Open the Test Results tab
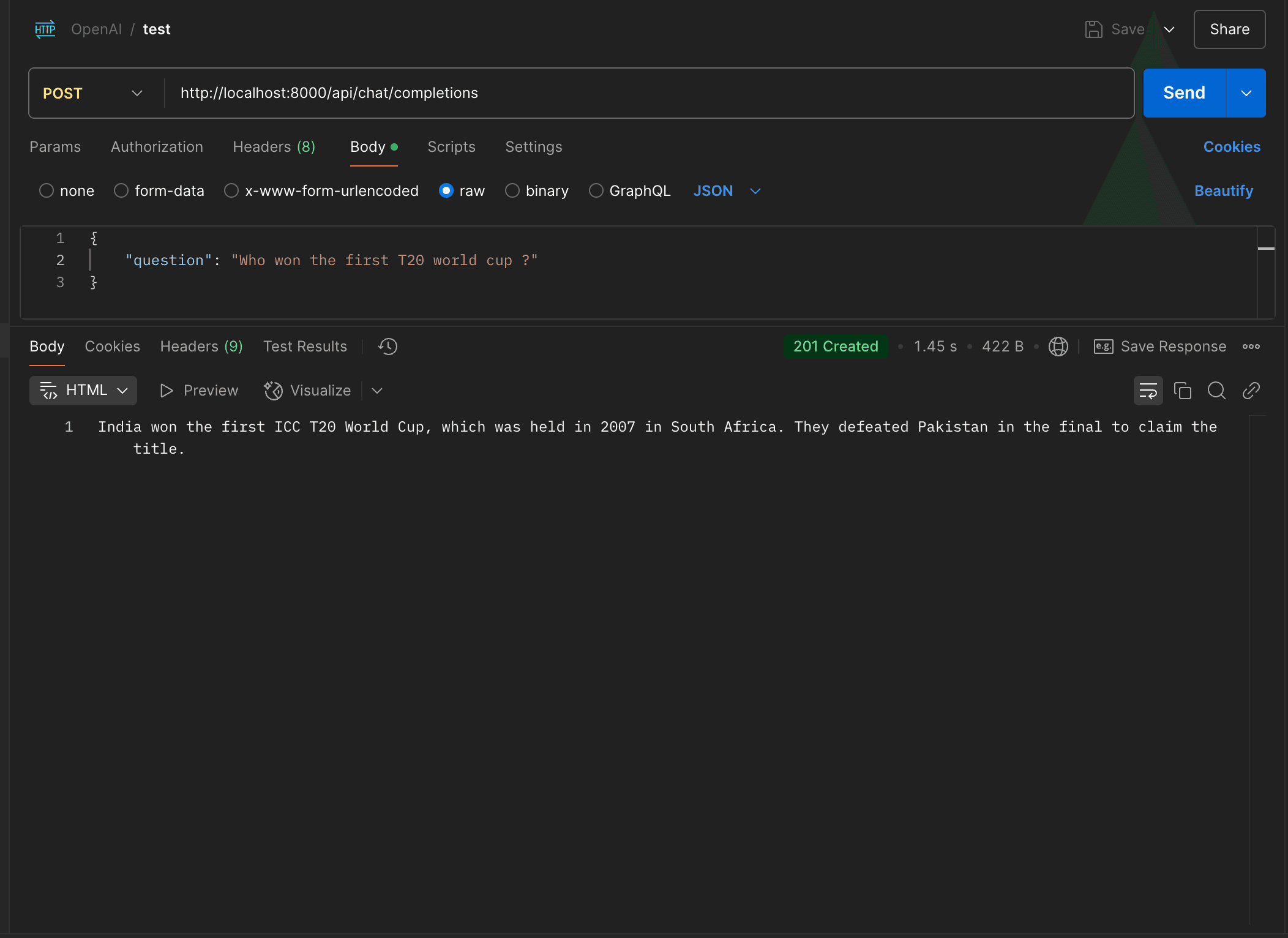 click(x=305, y=346)
